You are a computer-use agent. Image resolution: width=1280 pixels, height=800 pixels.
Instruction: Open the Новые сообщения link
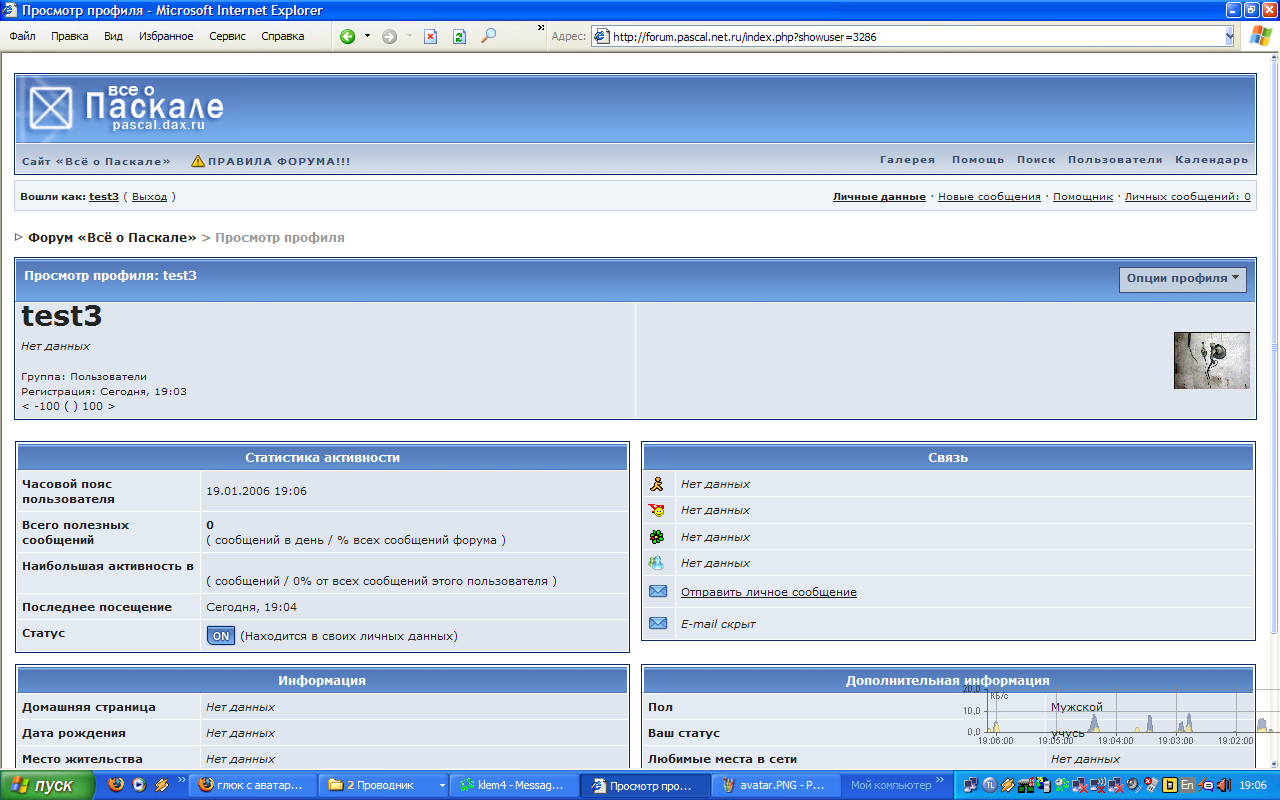tap(988, 197)
